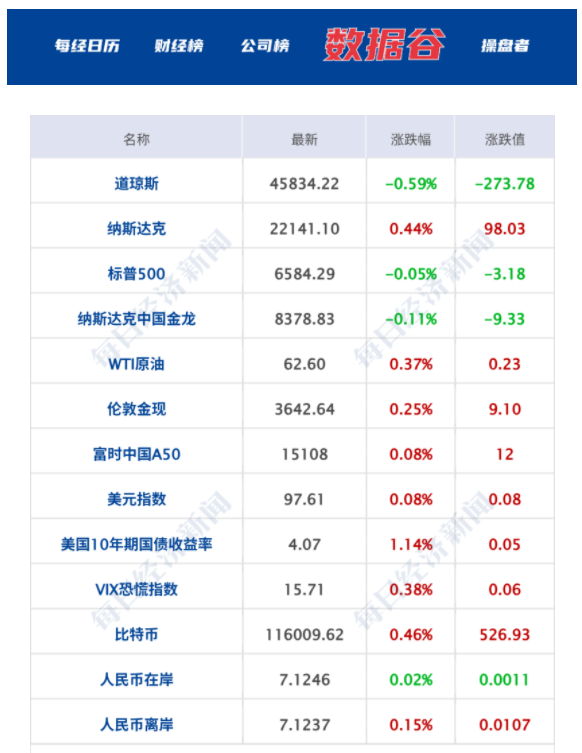Viewport: 582px width, 753px height.
Task: Click the WTI原油 name link
Action: [136, 364]
